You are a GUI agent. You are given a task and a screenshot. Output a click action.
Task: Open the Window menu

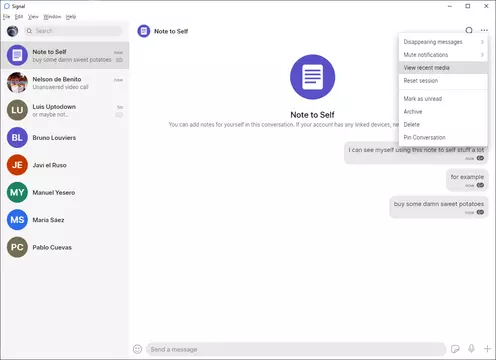coord(52,17)
